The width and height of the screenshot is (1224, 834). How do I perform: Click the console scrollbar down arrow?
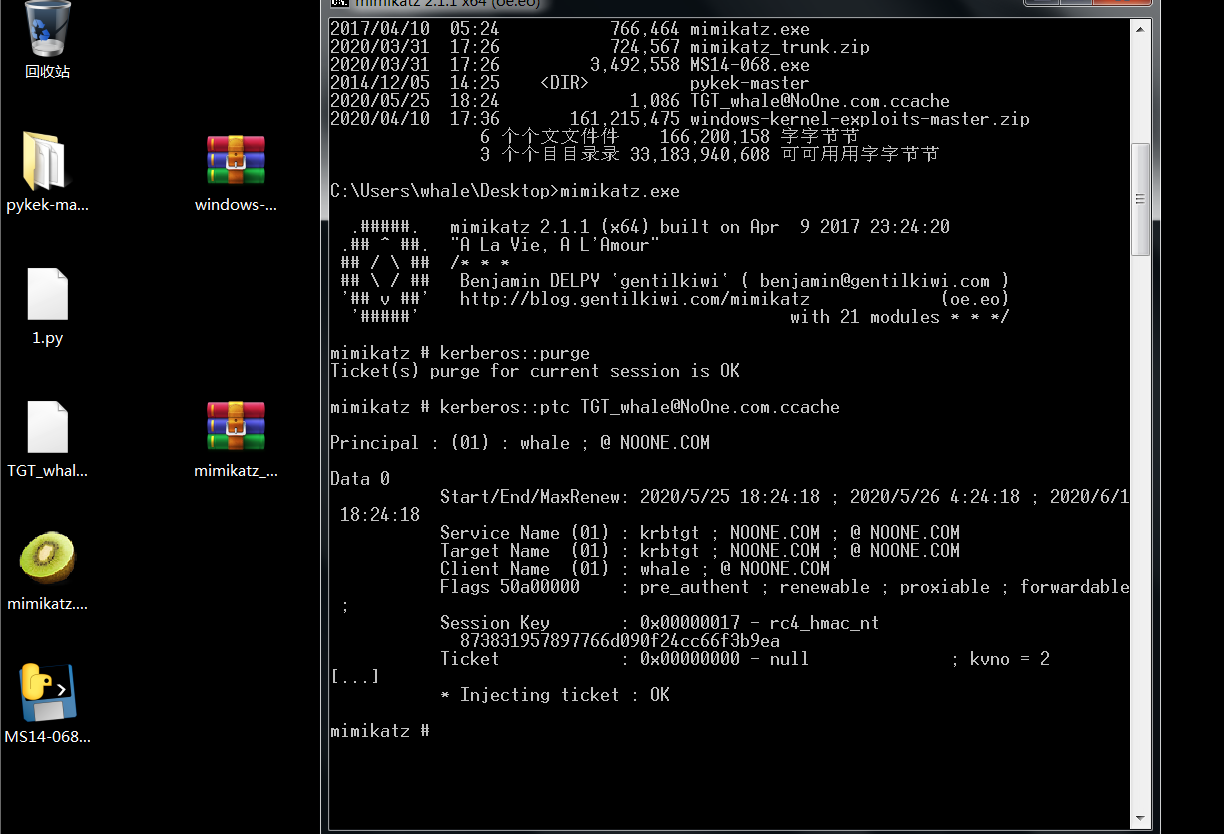click(x=1140, y=819)
